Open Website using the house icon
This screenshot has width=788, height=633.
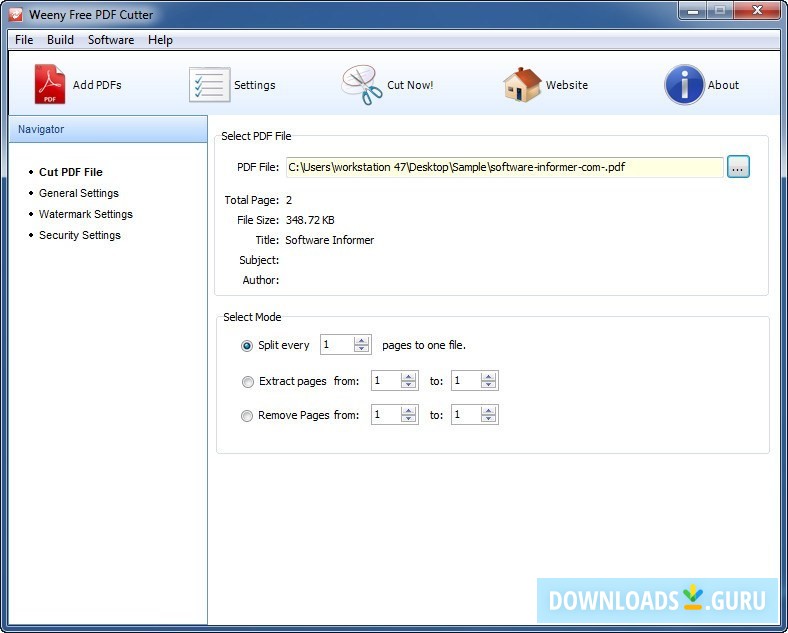pos(522,84)
